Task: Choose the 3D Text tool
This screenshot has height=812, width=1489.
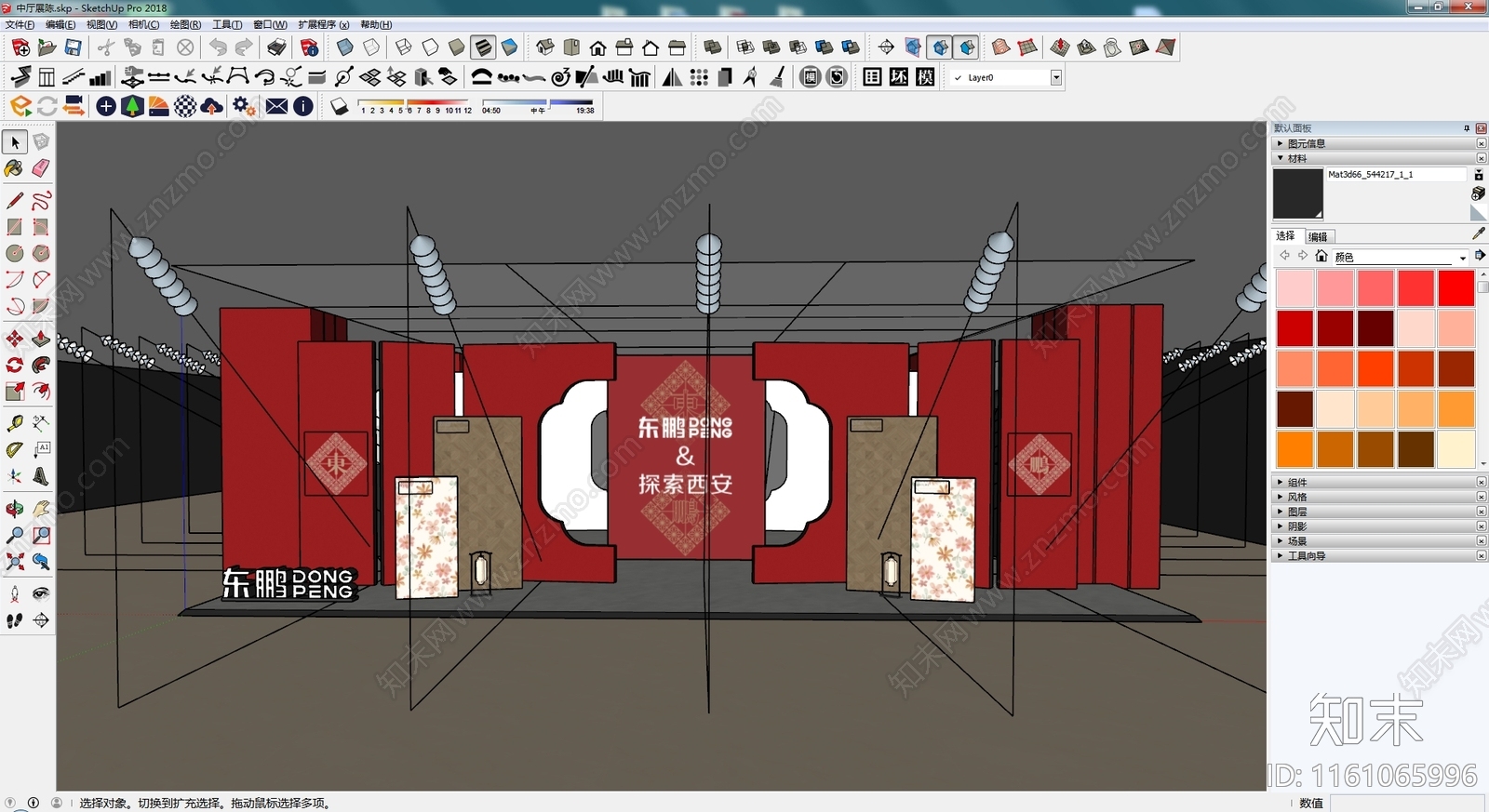Action: pos(41,476)
